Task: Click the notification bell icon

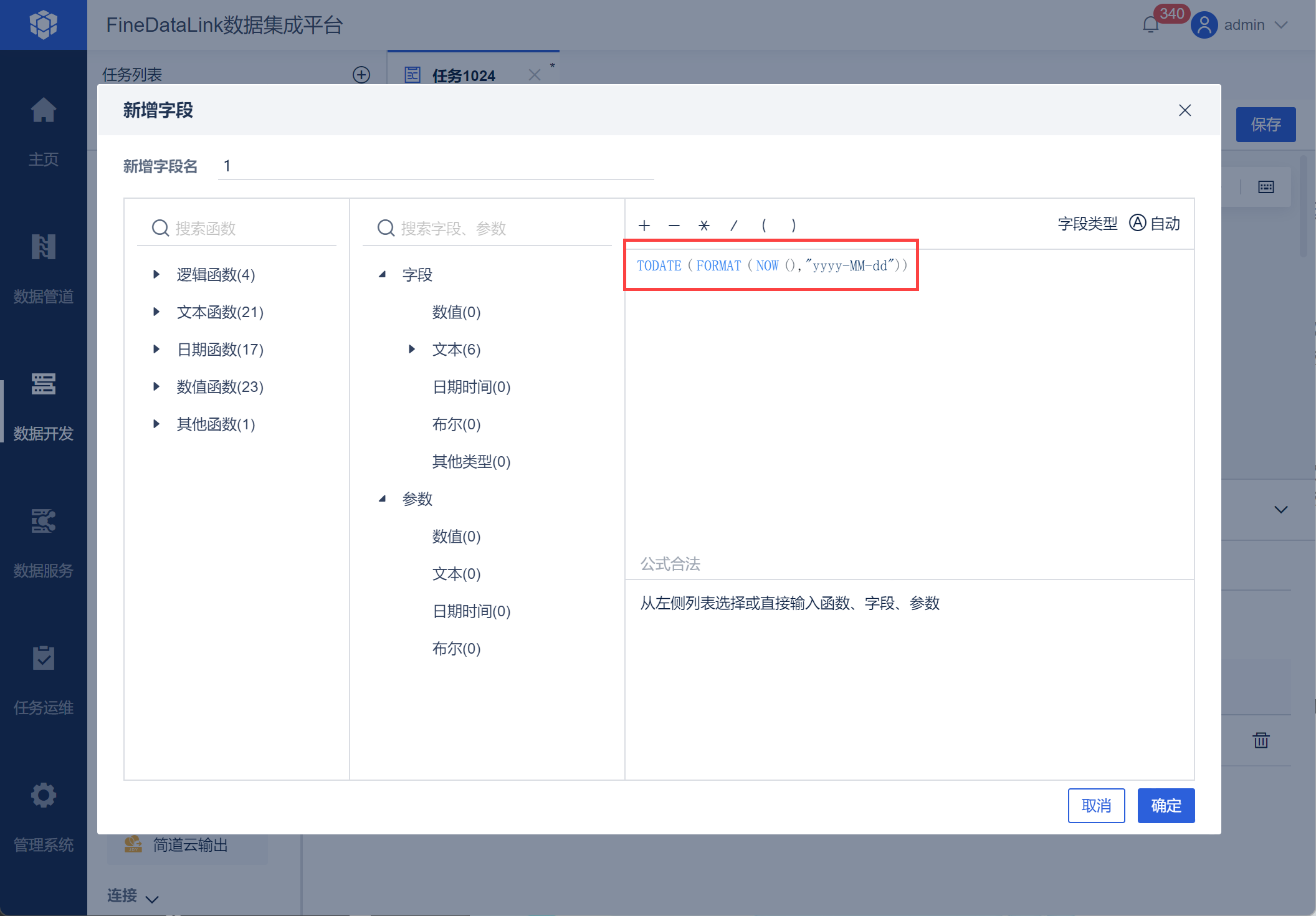Action: [1150, 25]
